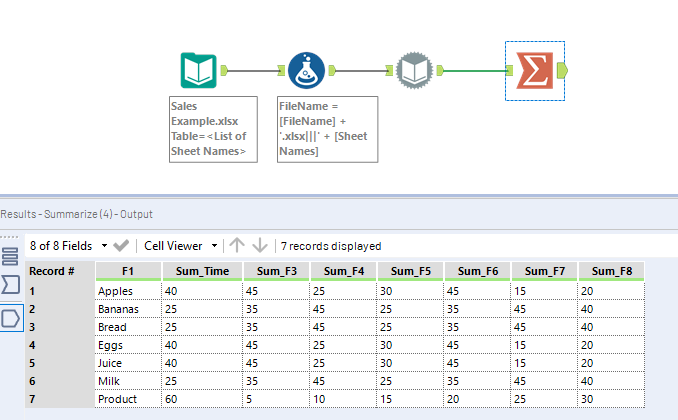Click the F1 column header

(x=128, y=271)
